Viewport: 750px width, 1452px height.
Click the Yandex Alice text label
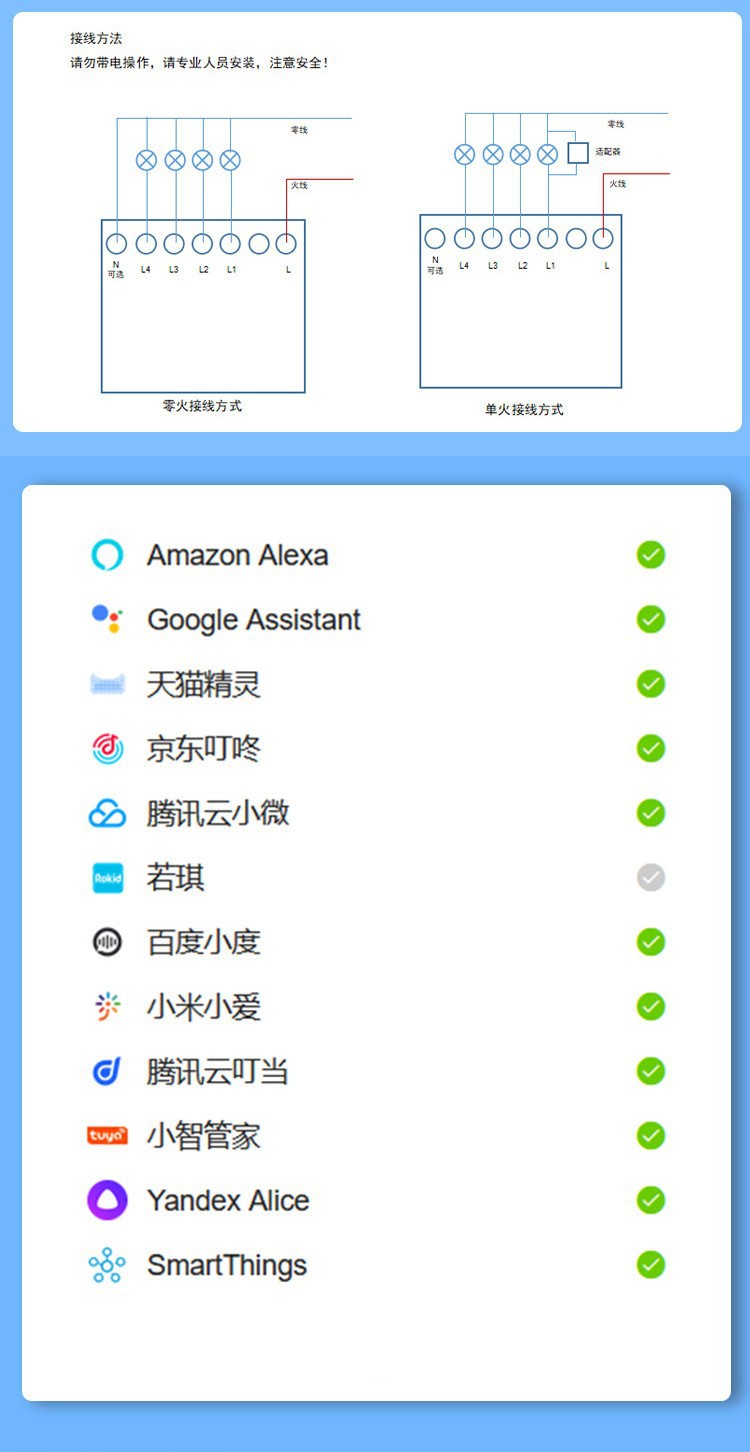click(x=228, y=1201)
